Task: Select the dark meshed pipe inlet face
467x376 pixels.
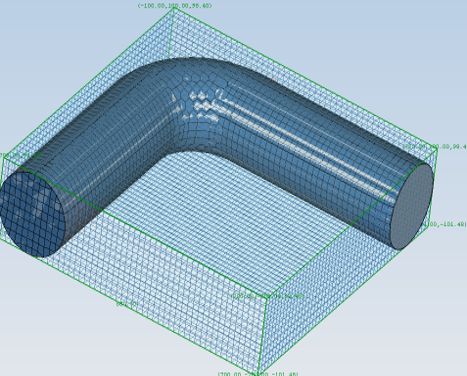Action: point(32,213)
